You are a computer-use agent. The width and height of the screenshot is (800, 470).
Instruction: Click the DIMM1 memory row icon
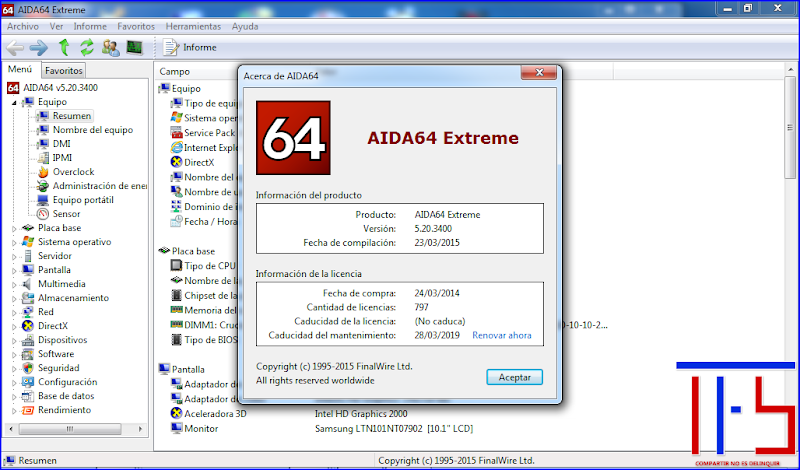click(177, 325)
